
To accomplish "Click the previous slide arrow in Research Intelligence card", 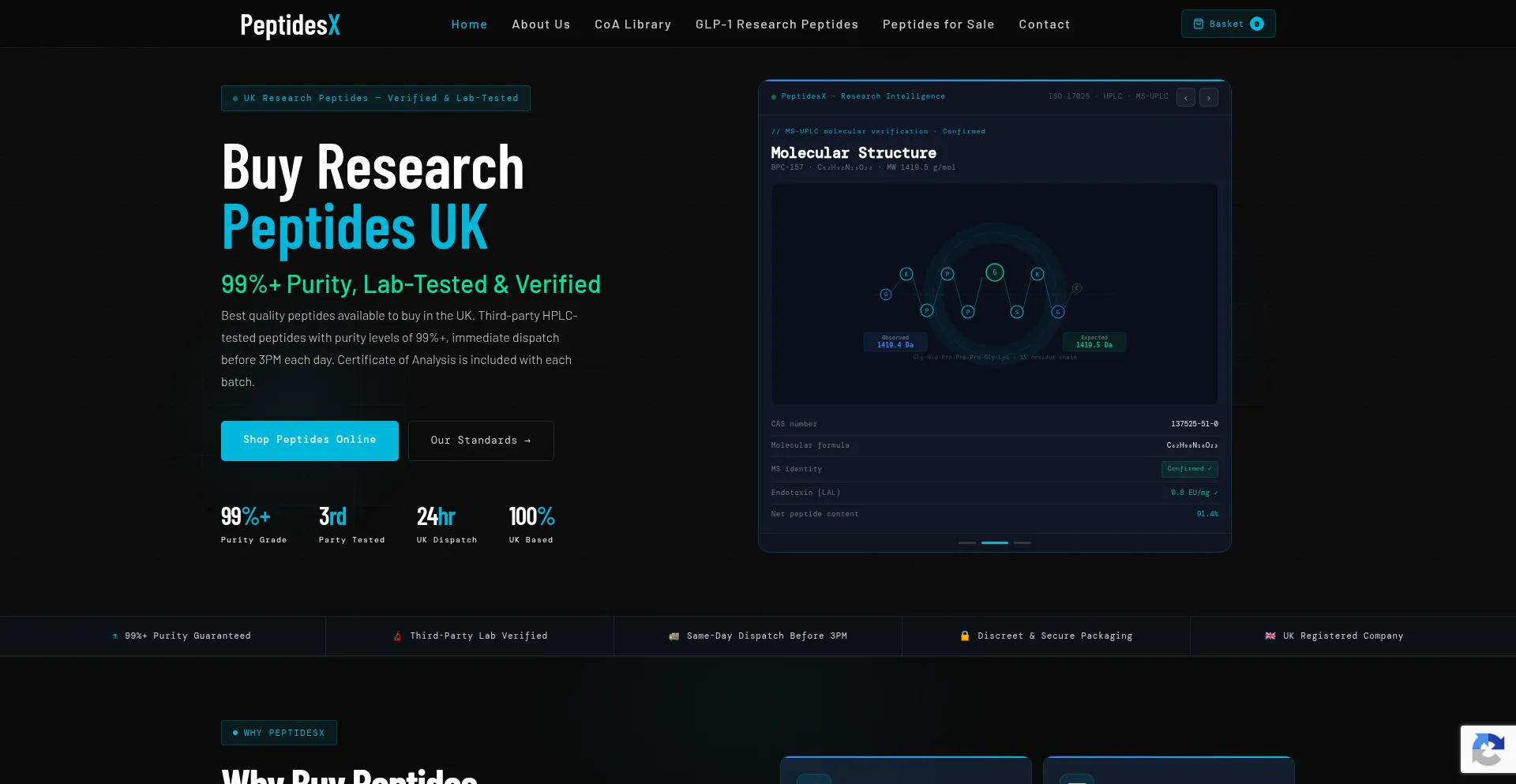I will click(x=1185, y=97).
